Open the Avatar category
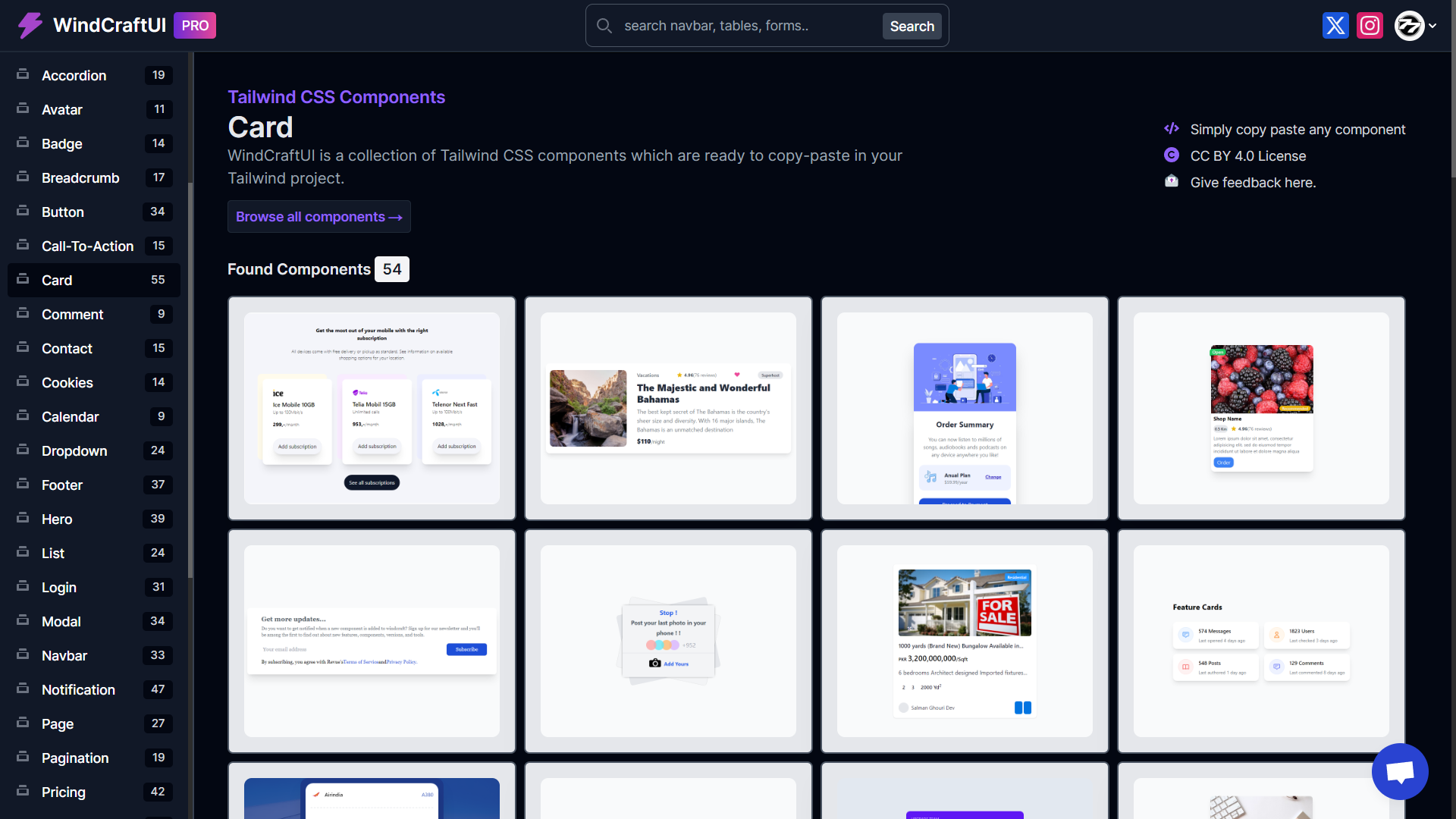Viewport: 1456px width, 819px height. click(x=94, y=109)
